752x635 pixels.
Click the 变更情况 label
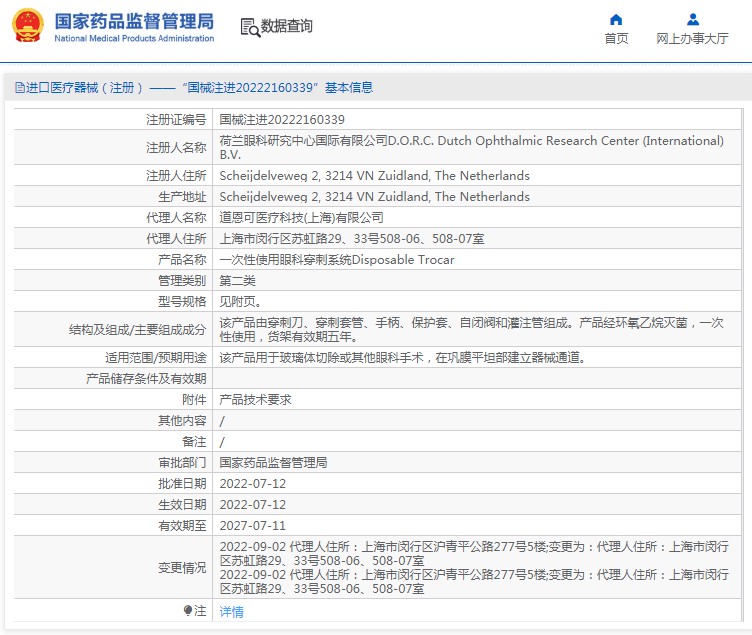182,568
